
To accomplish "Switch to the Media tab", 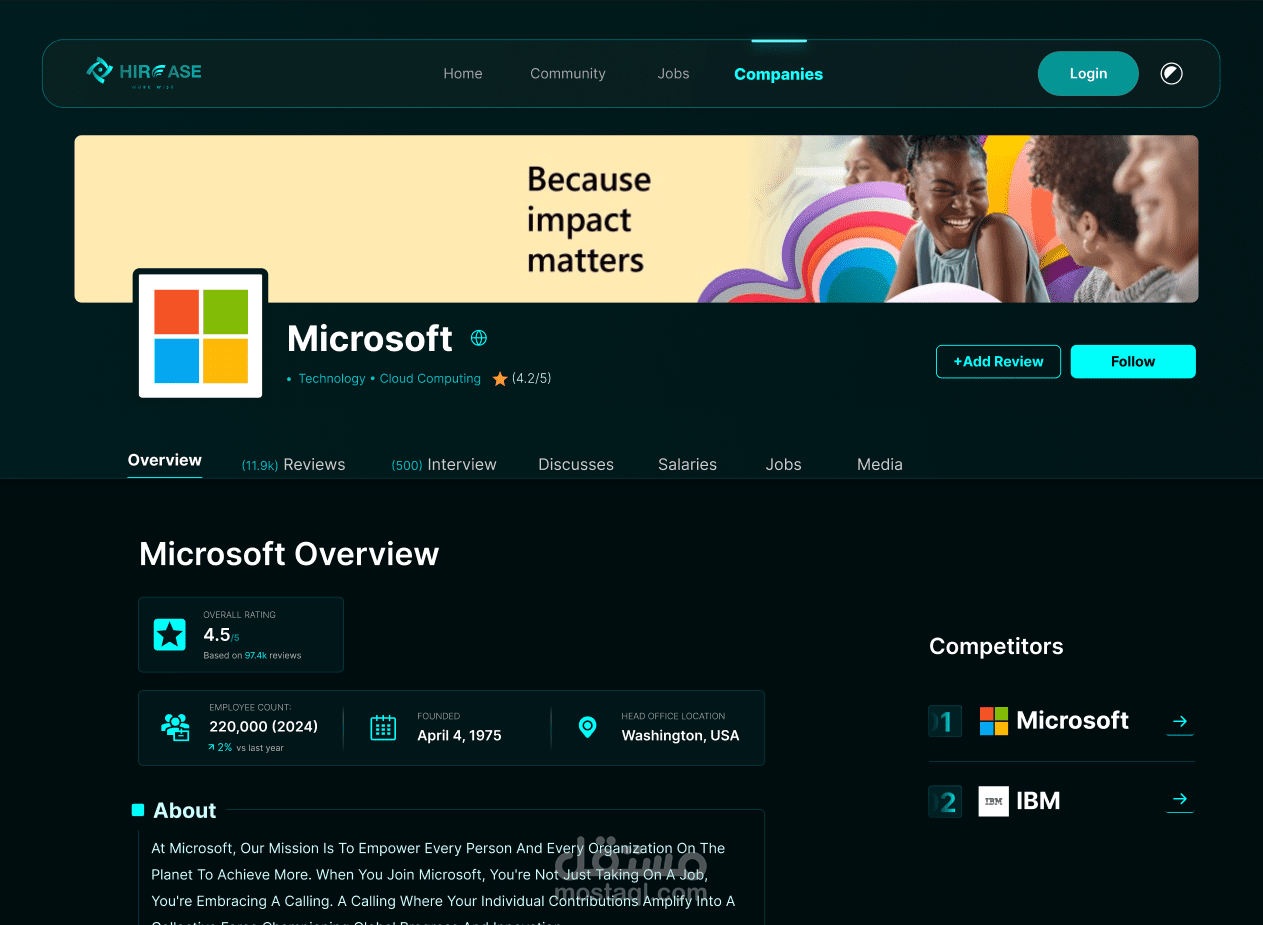I will point(880,464).
